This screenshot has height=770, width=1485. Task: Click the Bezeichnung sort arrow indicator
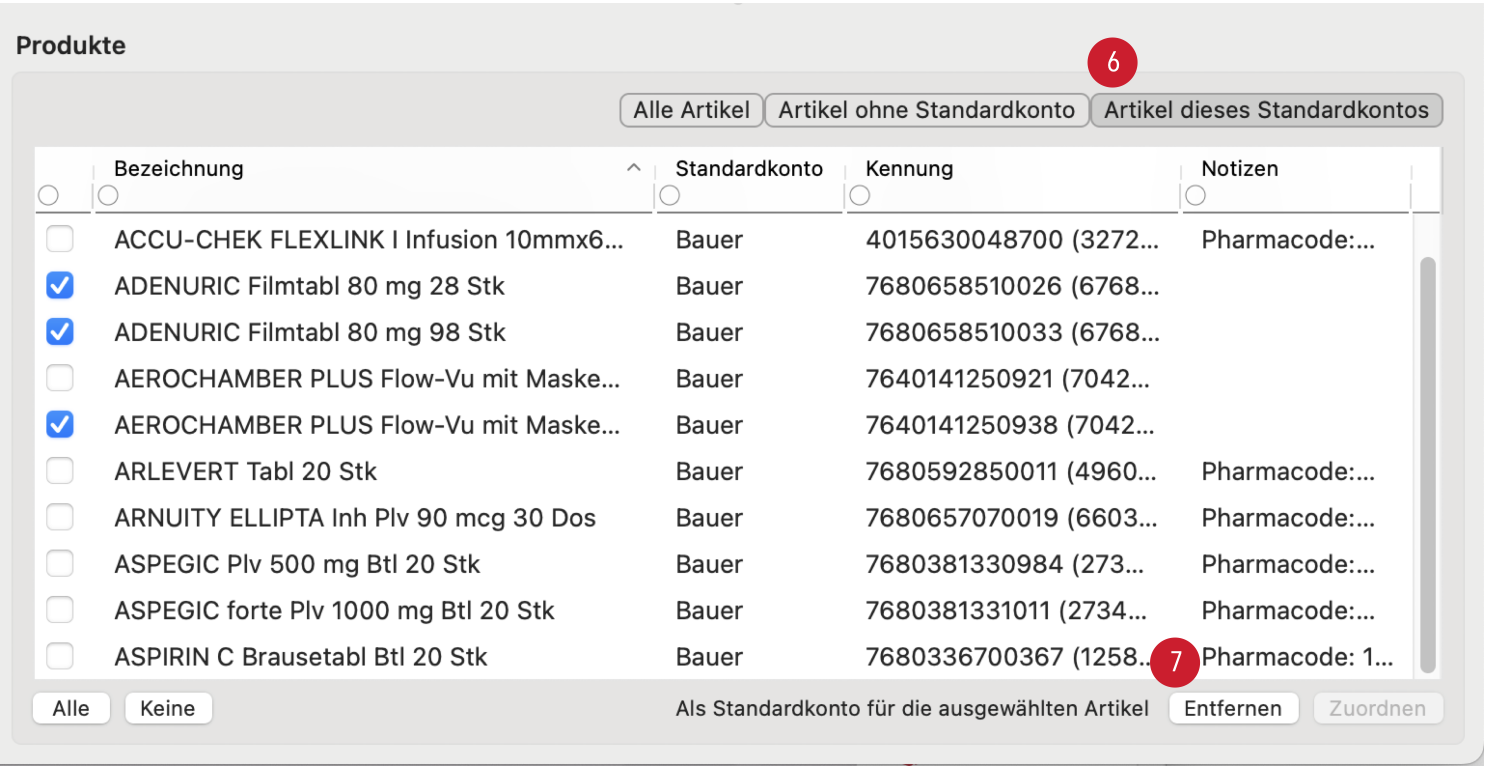[633, 168]
